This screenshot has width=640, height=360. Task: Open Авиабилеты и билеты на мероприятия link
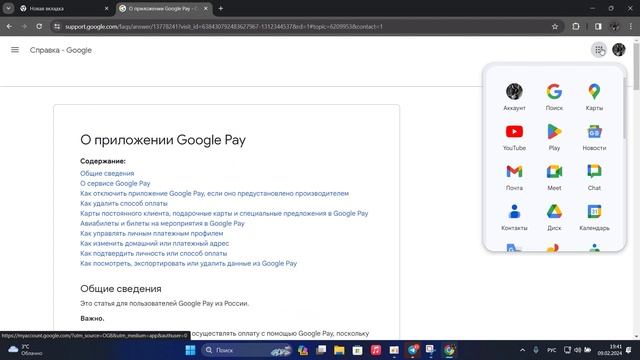click(x=162, y=223)
